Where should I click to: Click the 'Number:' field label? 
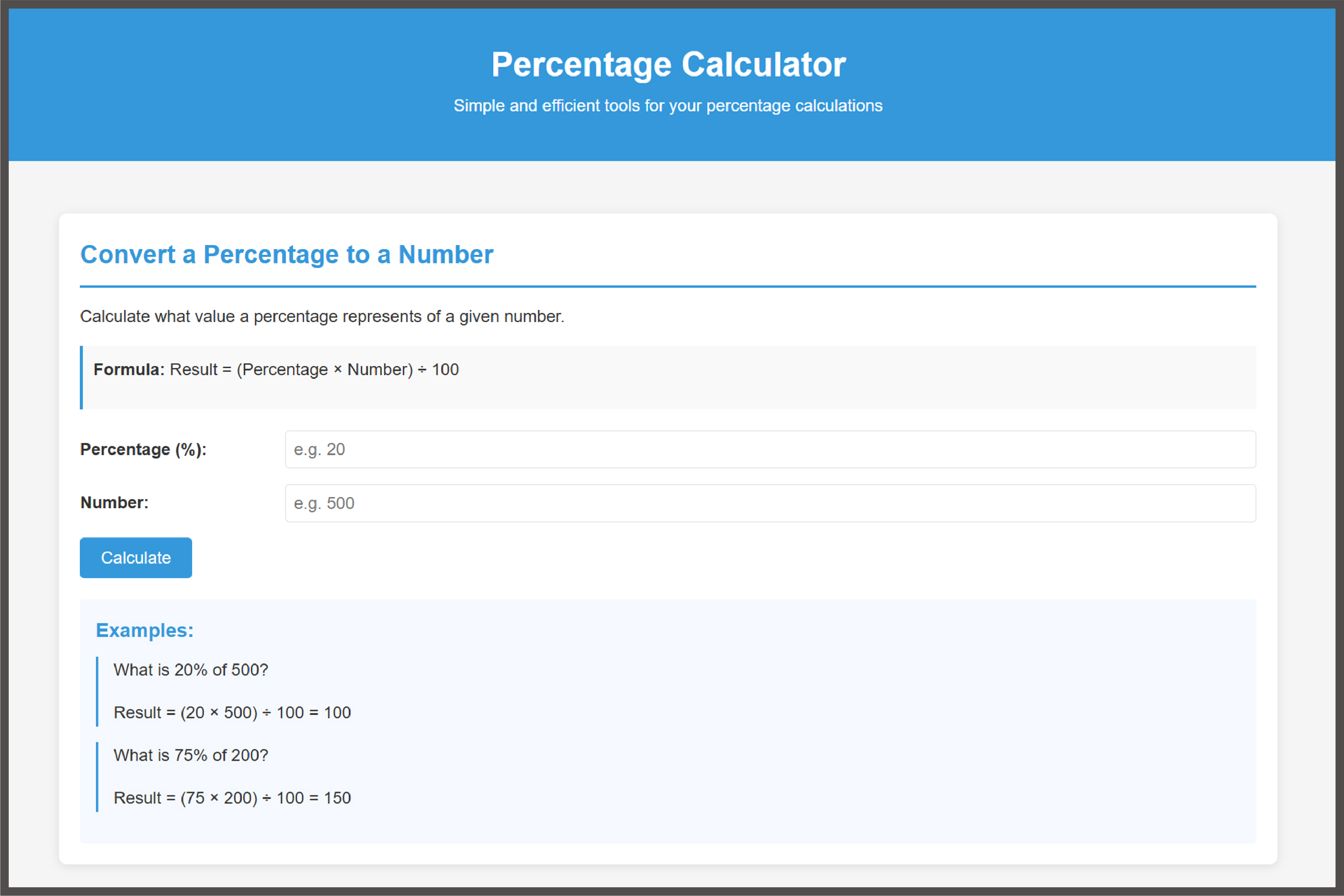coord(114,502)
